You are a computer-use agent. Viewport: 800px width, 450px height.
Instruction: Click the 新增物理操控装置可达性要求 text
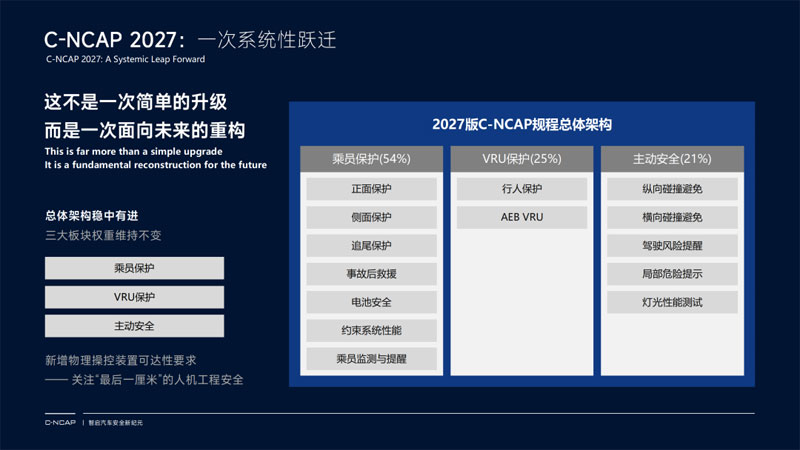click(x=121, y=360)
